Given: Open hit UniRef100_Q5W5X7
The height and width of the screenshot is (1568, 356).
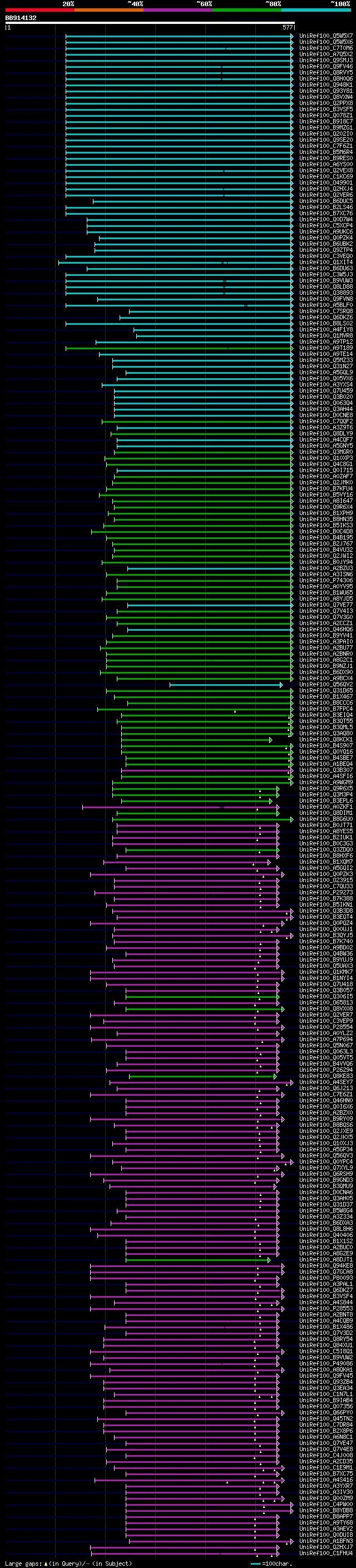Looking at the screenshot, I should 325,36.
